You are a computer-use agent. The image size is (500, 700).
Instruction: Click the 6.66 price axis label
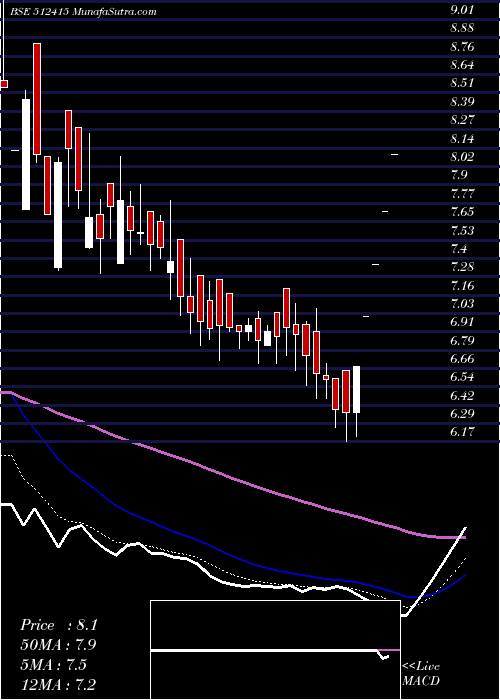pos(462,359)
